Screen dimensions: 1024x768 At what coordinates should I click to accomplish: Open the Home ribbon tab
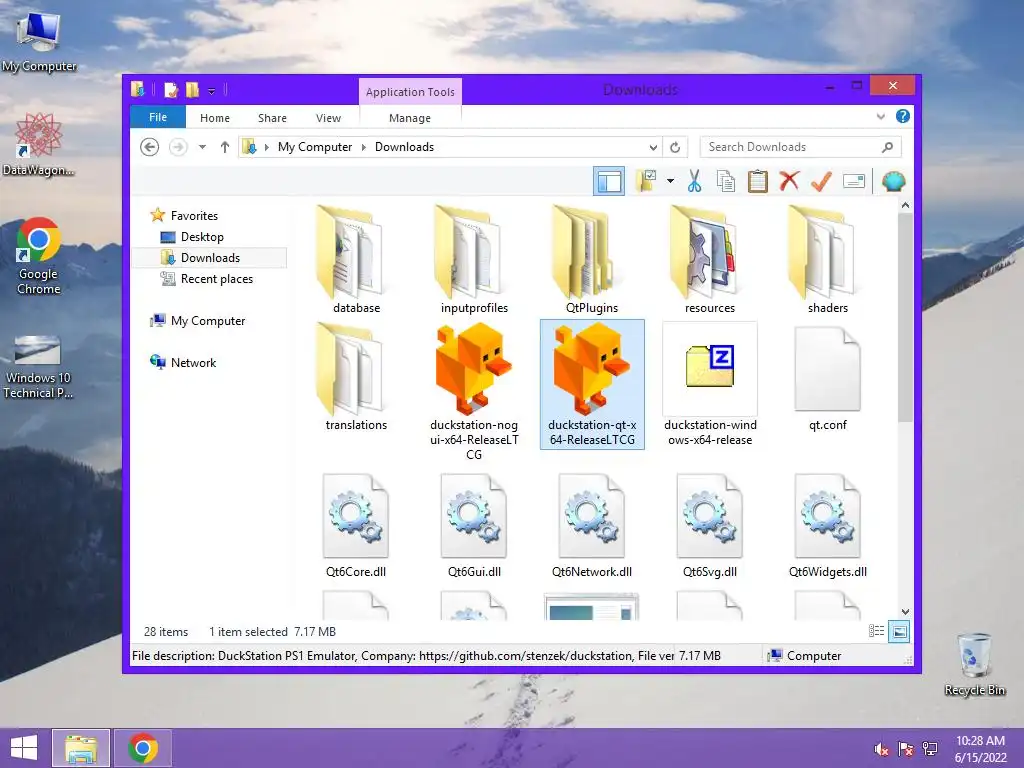pos(215,118)
